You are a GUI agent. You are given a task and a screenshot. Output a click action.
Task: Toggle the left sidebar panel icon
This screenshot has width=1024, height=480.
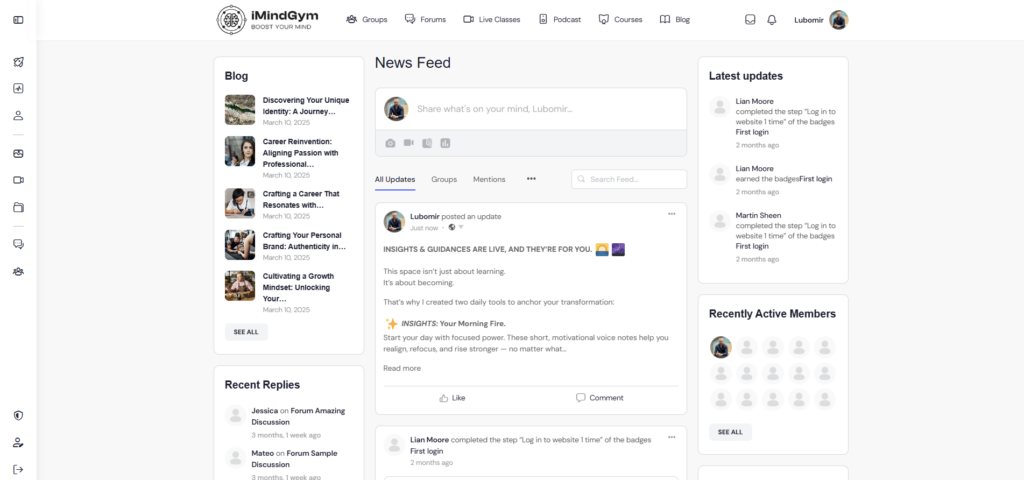18,20
